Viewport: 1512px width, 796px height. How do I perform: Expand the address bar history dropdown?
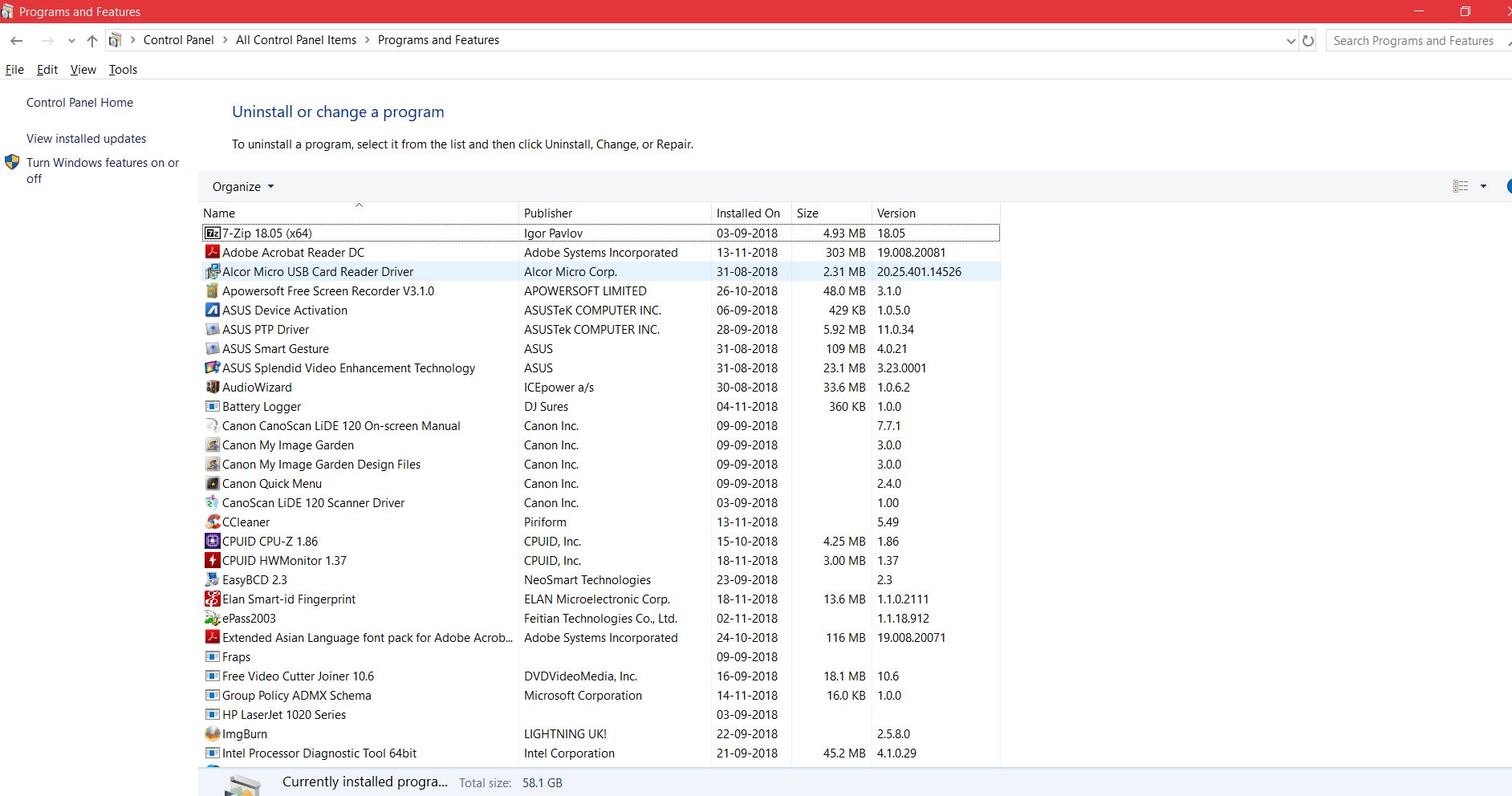1290,41
